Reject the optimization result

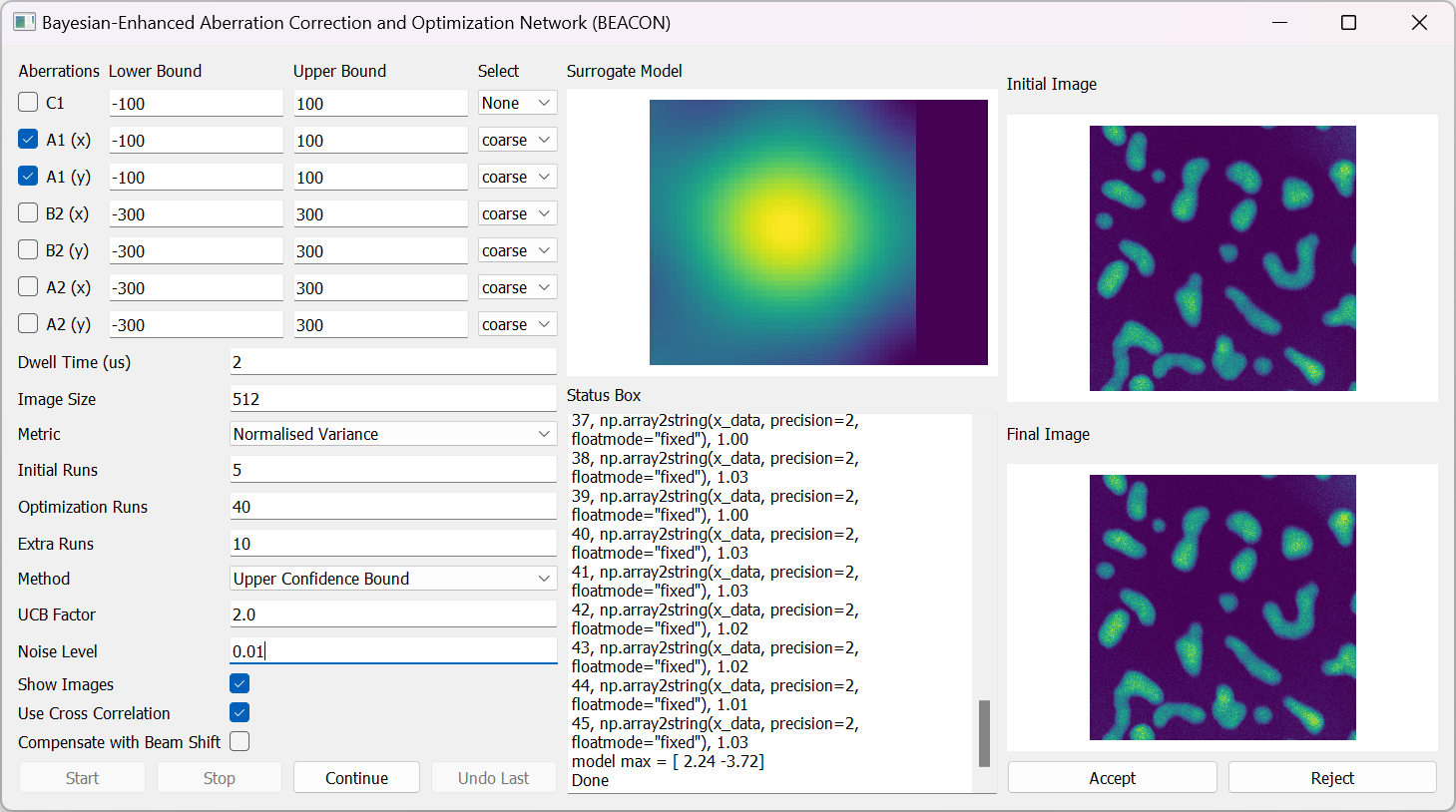1332,778
